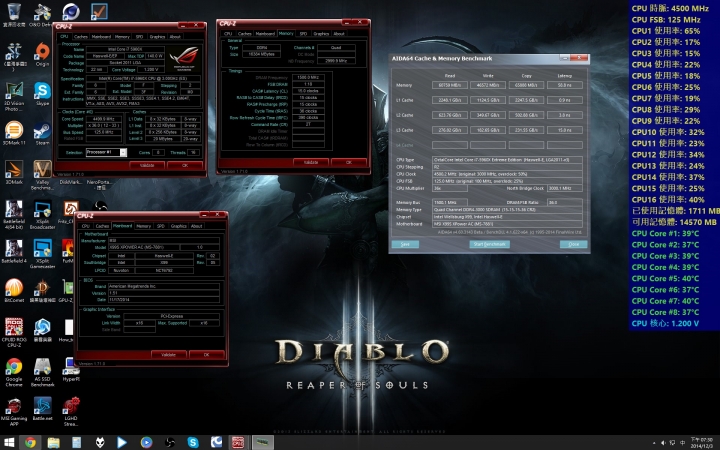
Task: Click the CPU Type field in AIDA64
Action: [x=507, y=160]
